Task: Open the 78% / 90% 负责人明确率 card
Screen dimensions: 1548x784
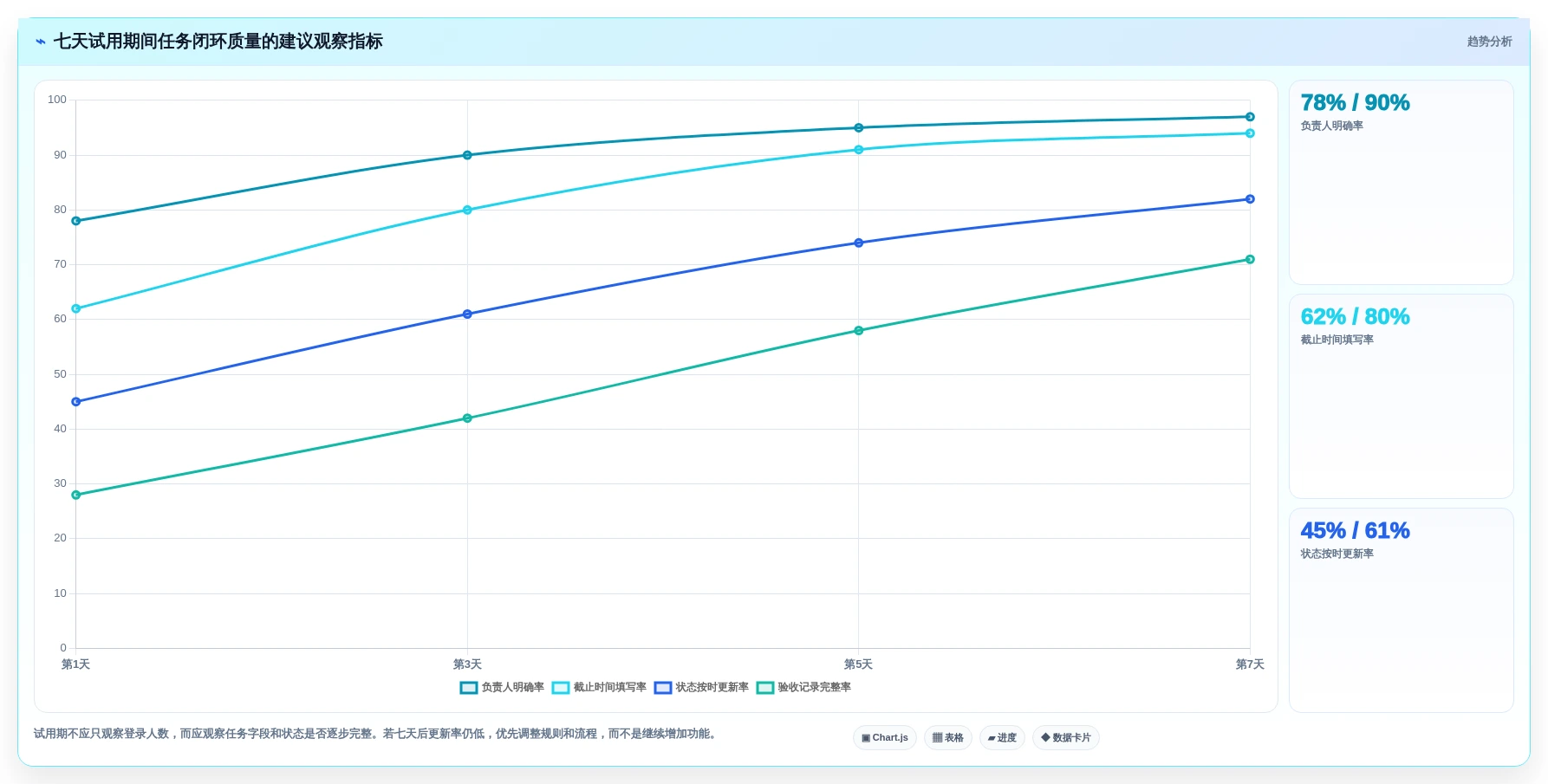Action: coord(1401,183)
